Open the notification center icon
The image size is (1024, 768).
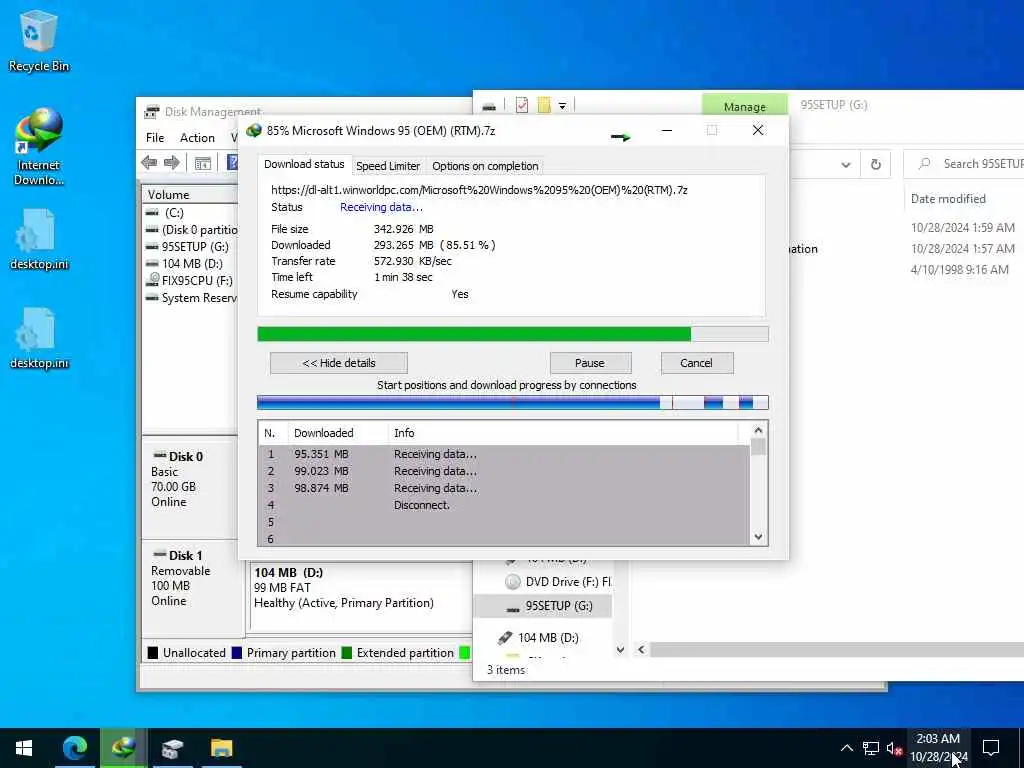[x=991, y=748]
